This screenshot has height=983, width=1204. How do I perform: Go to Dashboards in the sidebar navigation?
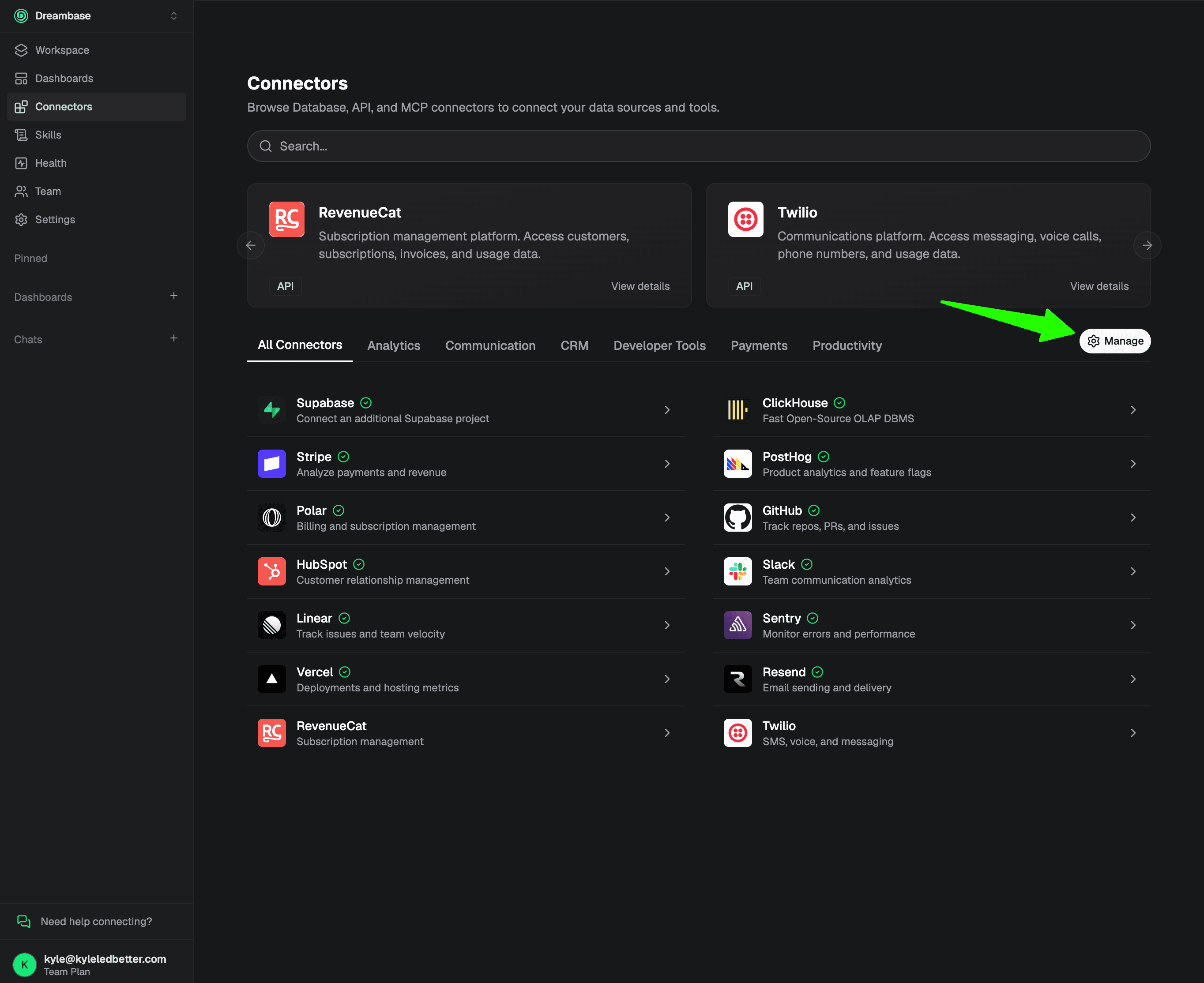96,78
